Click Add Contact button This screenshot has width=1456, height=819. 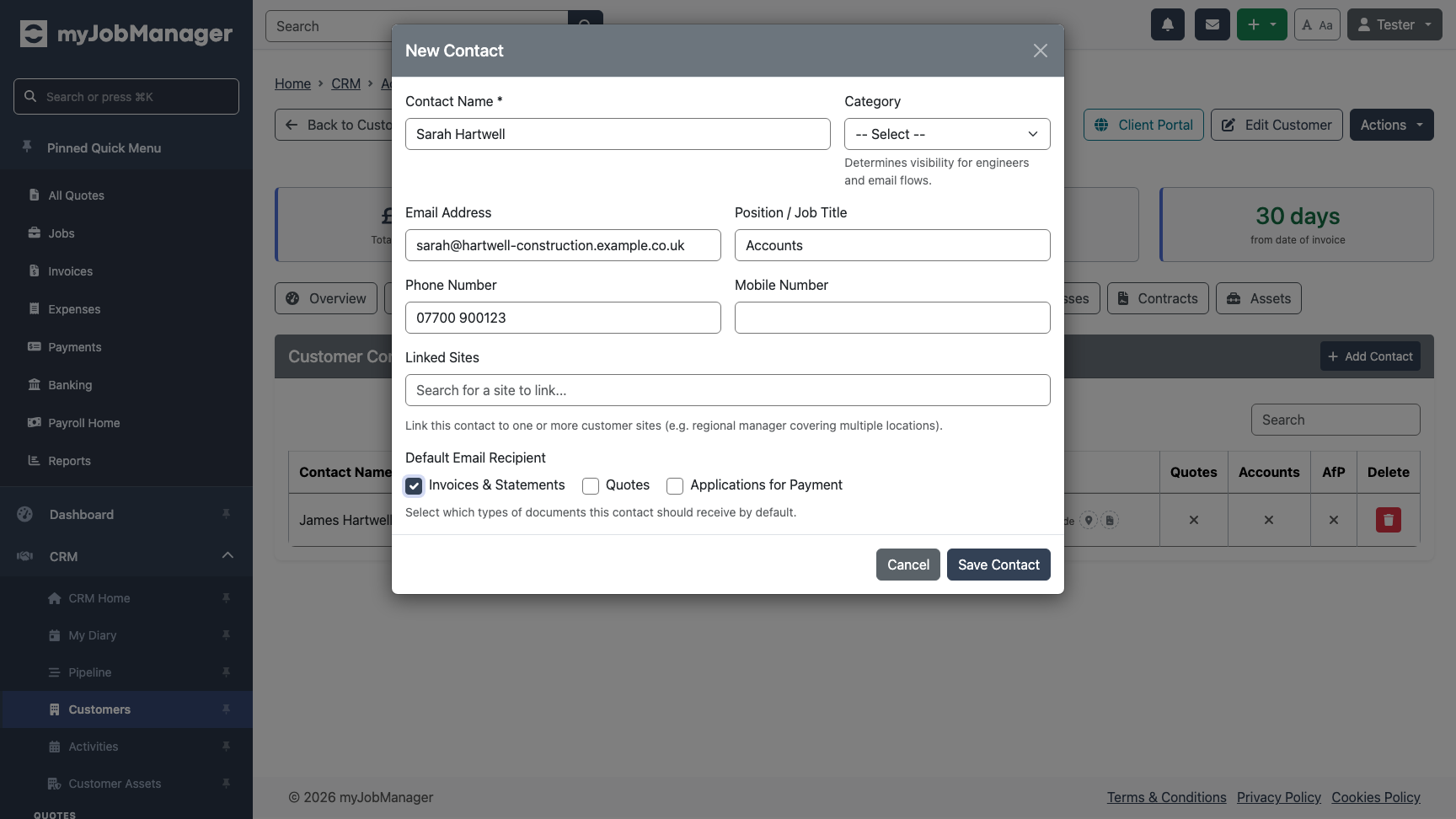(1370, 356)
